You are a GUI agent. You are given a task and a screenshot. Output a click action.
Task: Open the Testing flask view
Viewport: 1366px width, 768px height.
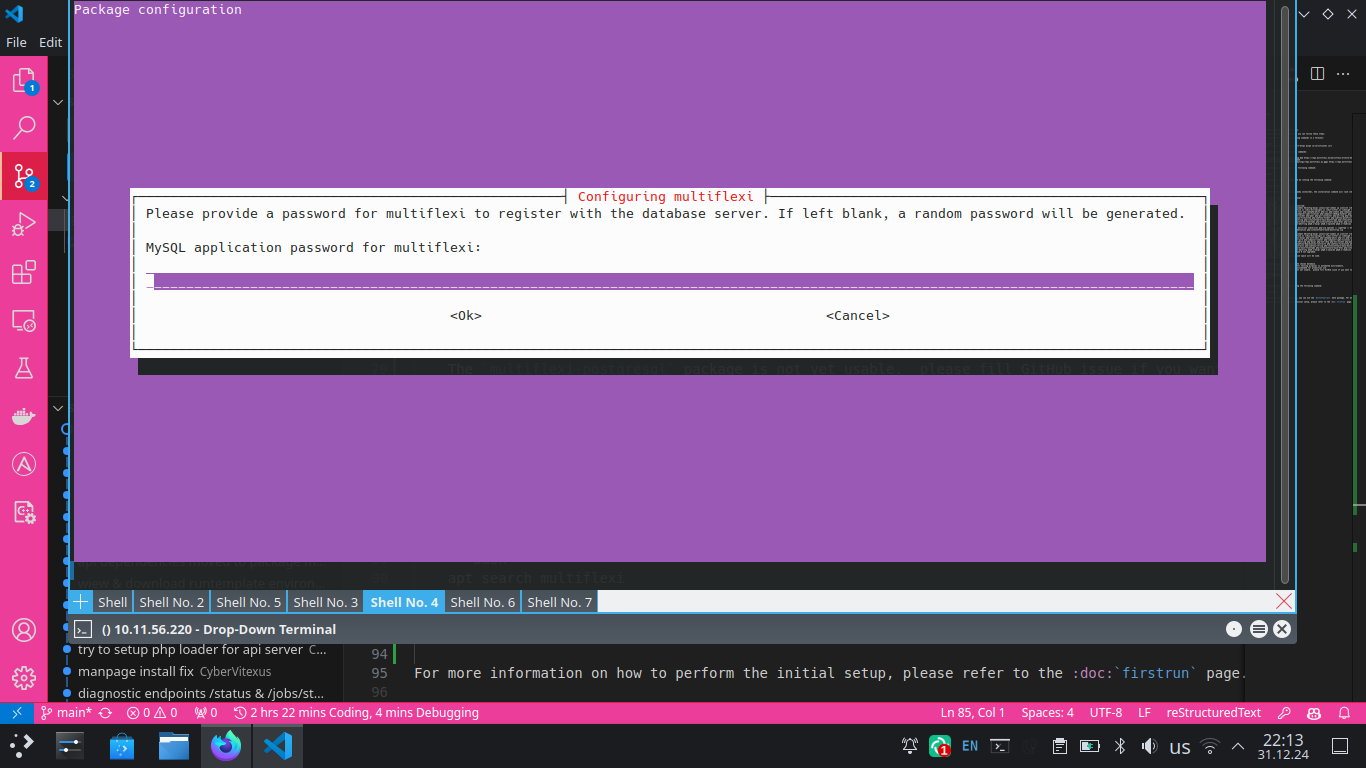(24, 368)
